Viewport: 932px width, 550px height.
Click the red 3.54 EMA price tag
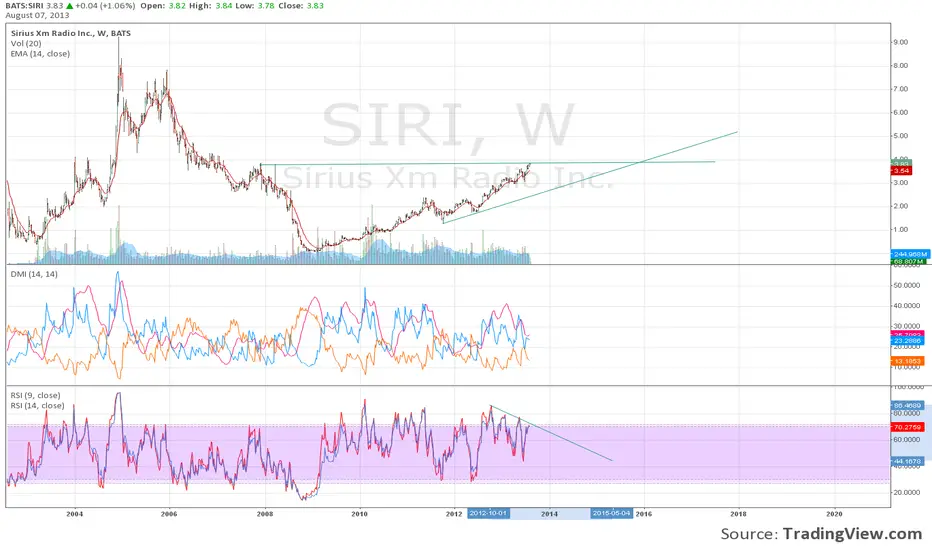(x=901, y=171)
